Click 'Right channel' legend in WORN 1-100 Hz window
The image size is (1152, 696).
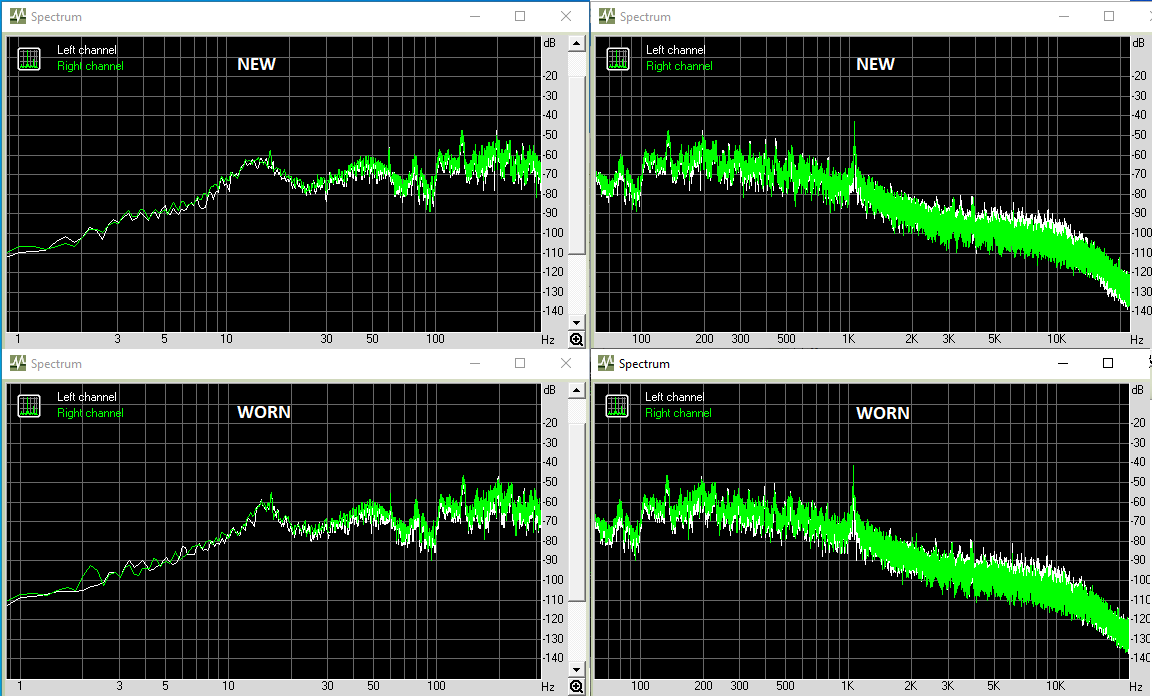[x=90, y=413]
